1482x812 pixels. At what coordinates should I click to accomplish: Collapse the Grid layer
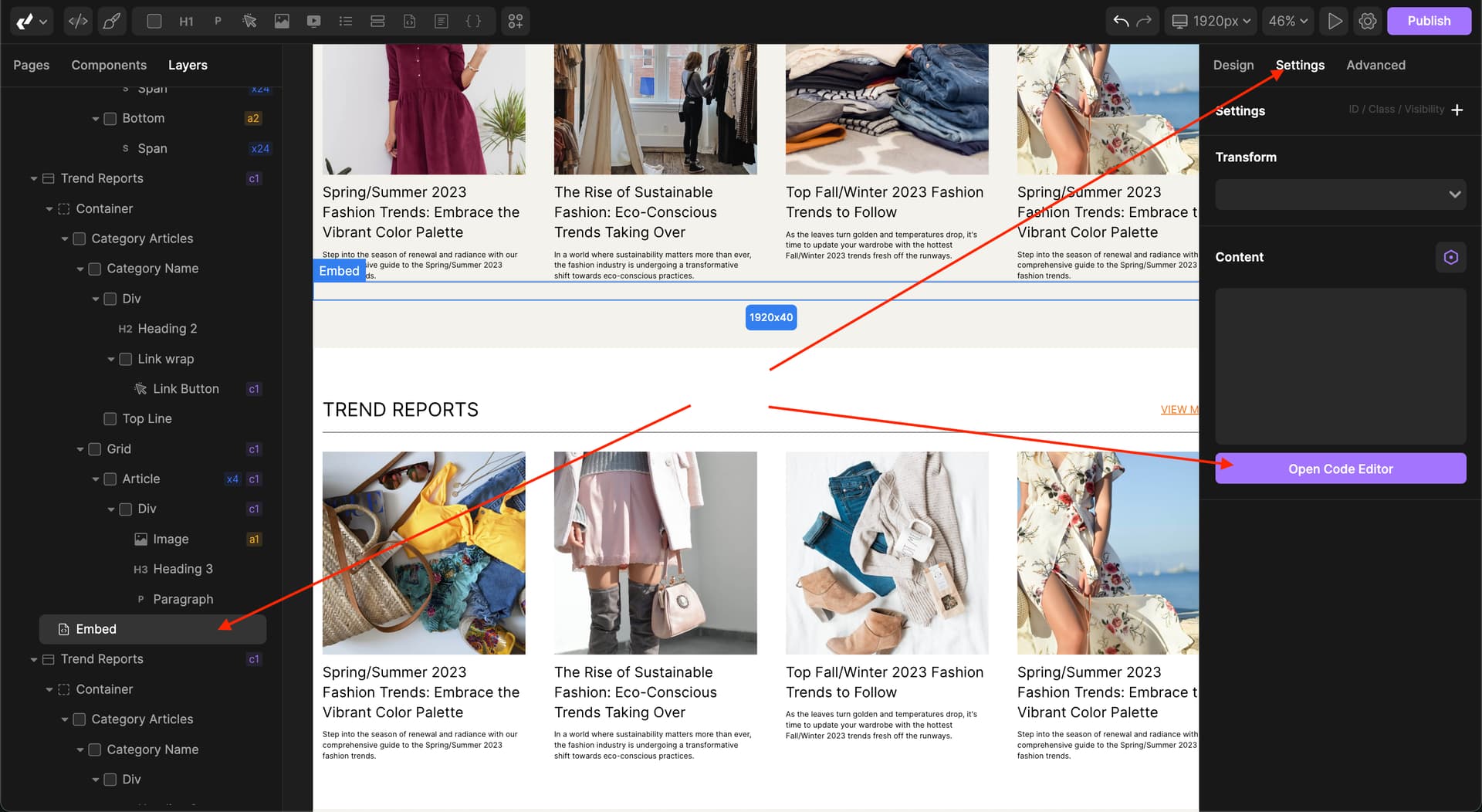pyautogui.click(x=80, y=449)
